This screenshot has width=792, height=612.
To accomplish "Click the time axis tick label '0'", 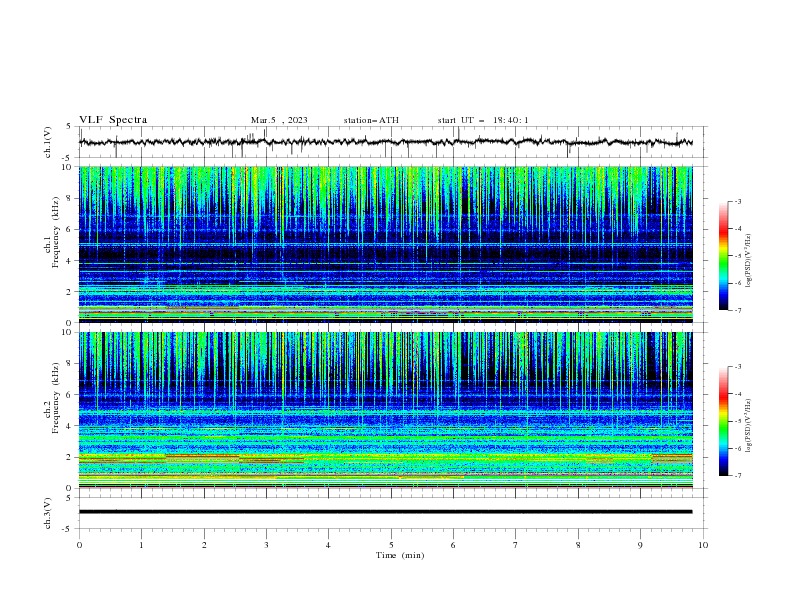I will coord(79,545).
